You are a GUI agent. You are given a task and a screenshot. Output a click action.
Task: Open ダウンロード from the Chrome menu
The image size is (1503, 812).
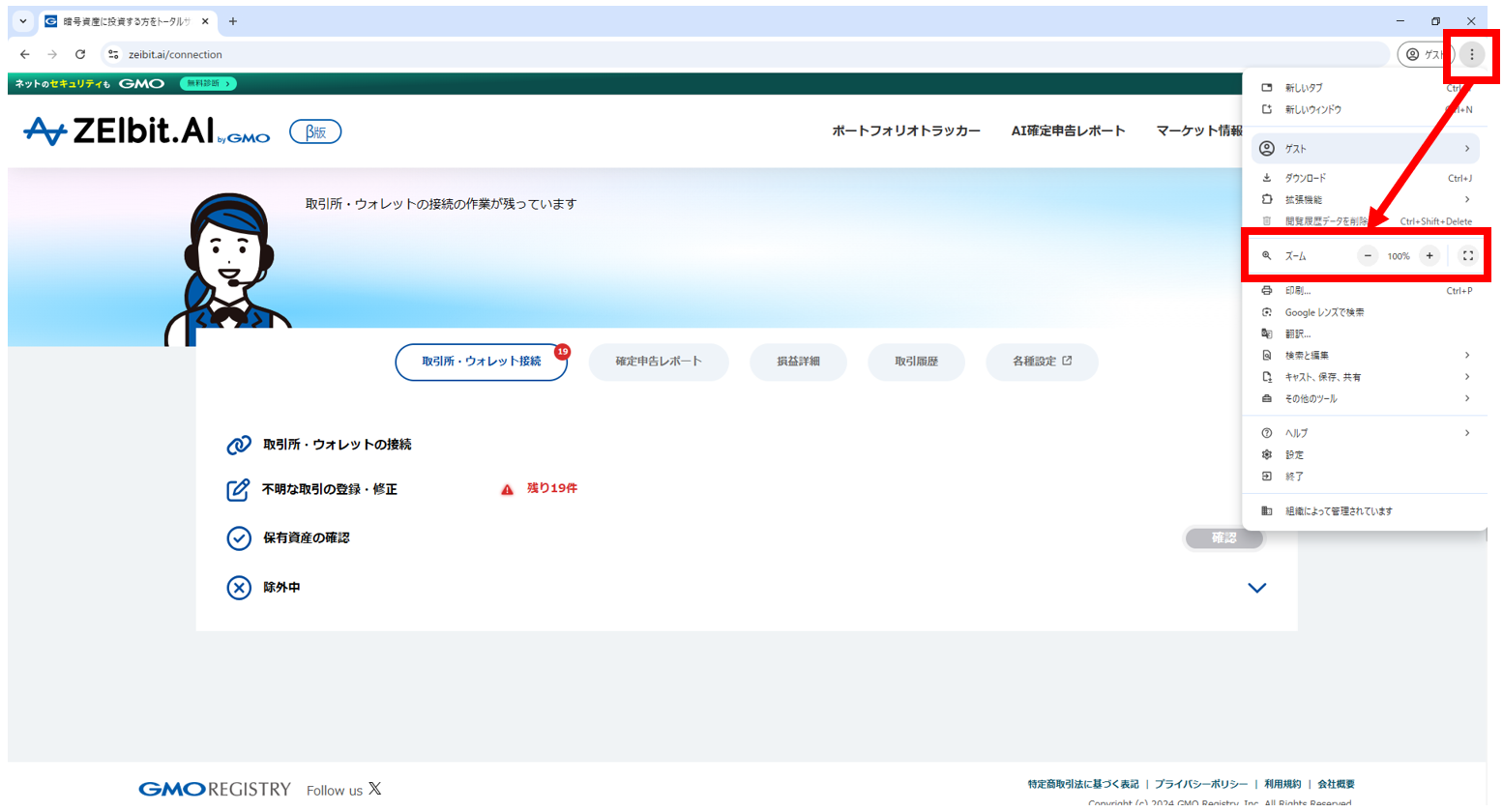[x=1365, y=179]
